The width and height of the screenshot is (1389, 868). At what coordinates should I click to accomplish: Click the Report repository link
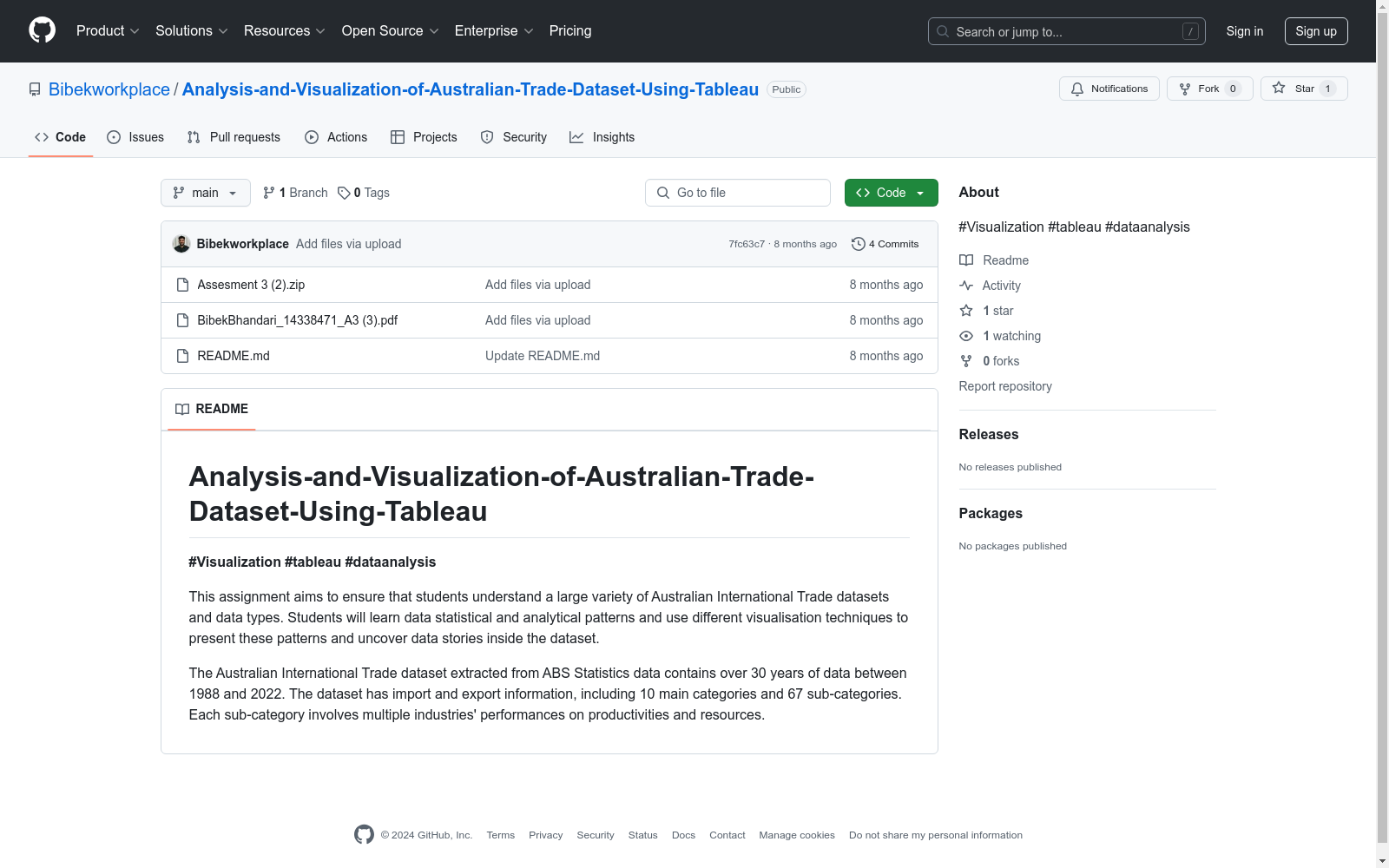pyautogui.click(x=1005, y=386)
